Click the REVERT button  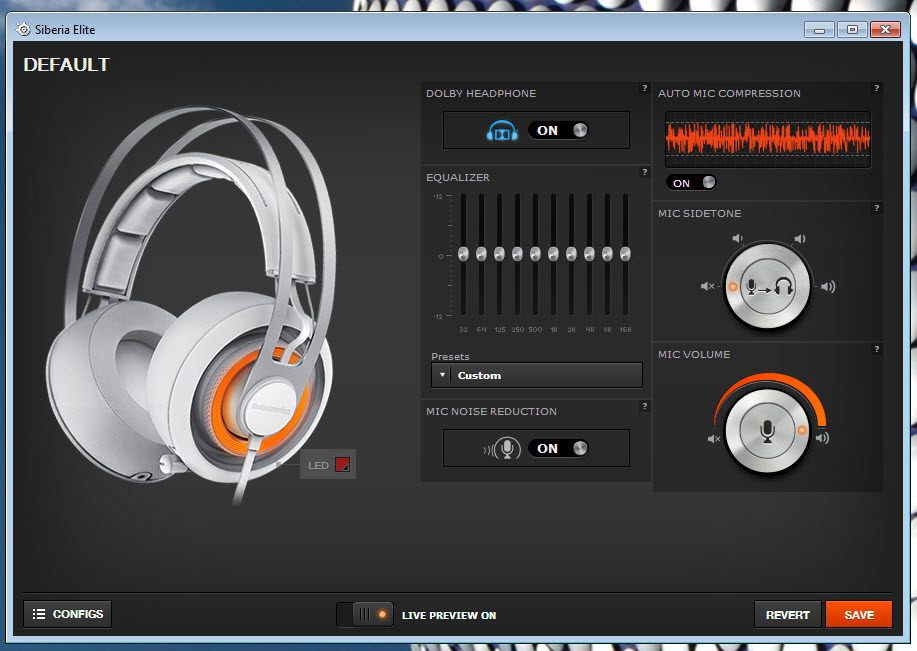click(x=787, y=615)
